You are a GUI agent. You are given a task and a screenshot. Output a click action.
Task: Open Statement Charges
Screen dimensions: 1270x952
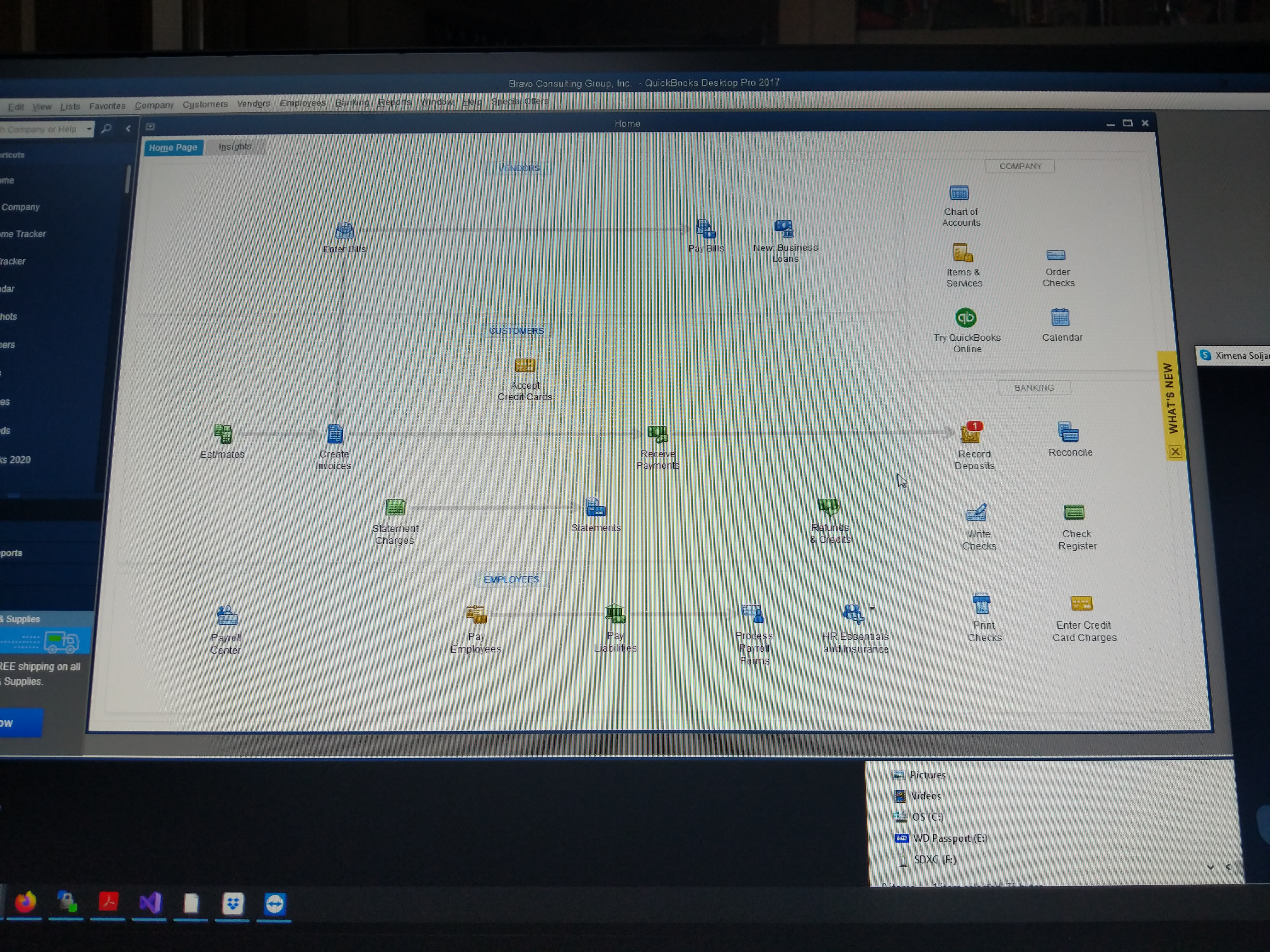(x=395, y=507)
